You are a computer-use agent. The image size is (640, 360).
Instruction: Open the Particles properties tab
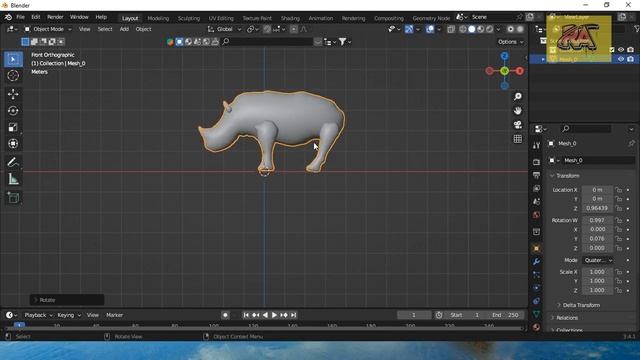coord(536,275)
